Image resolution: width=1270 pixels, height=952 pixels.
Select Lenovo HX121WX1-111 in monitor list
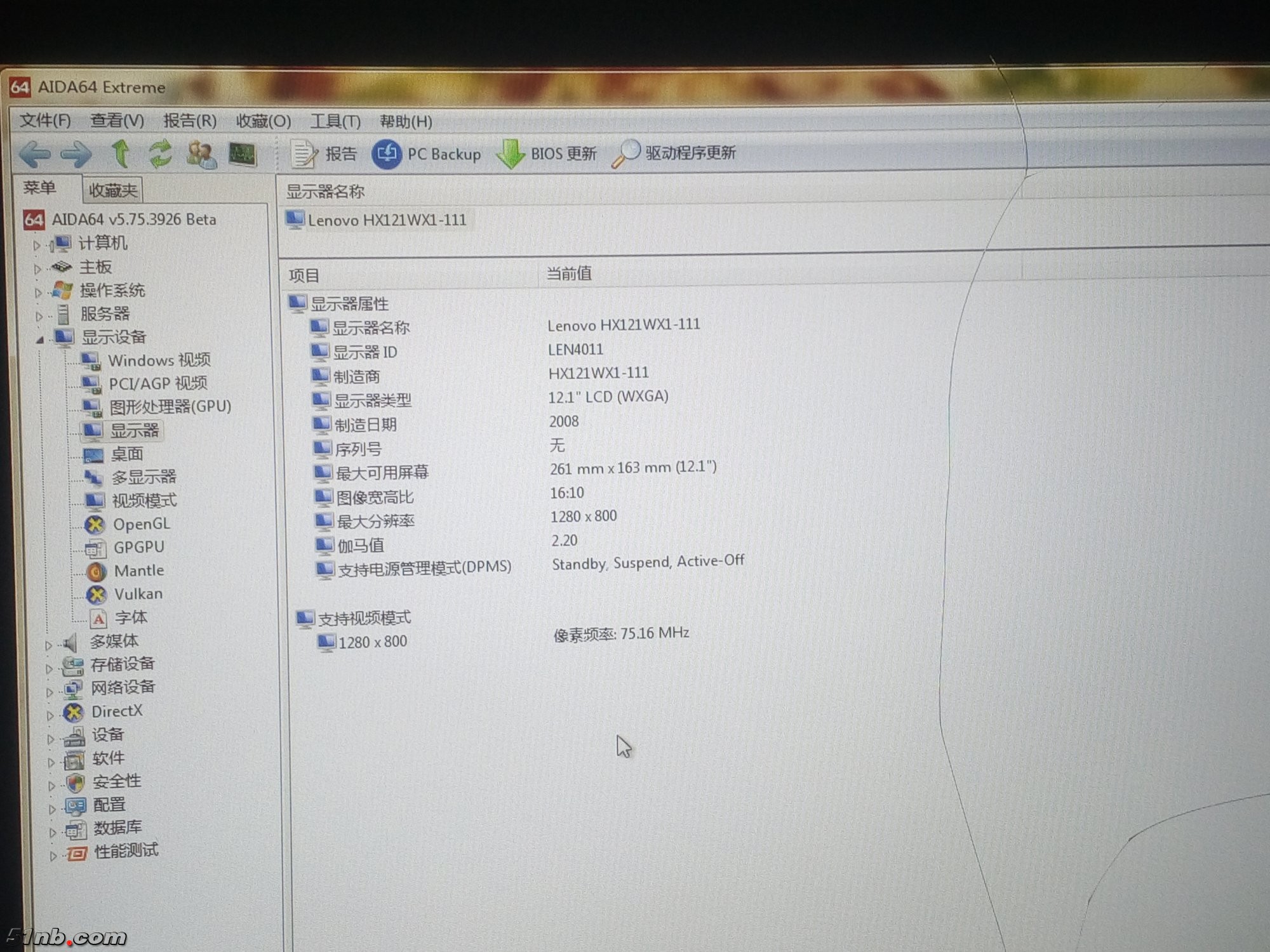click(376, 220)
